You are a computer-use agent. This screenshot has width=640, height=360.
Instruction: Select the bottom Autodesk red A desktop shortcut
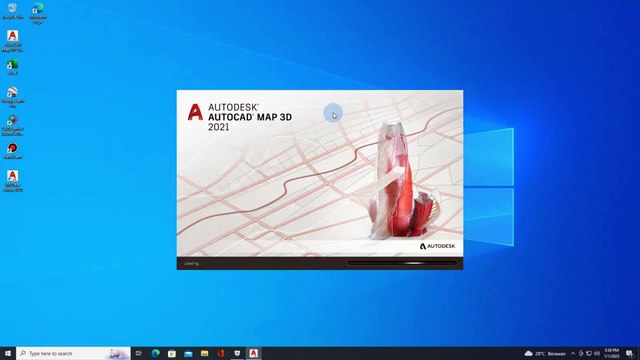(x=12, y=181)
